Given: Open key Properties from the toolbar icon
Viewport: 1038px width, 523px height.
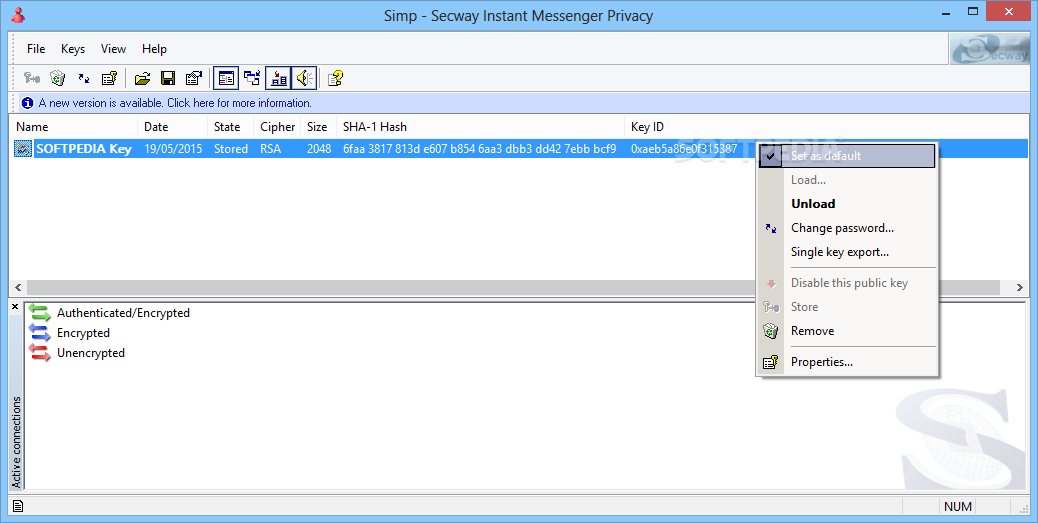Looking at the screenshot, I should [x=109, y=79].
